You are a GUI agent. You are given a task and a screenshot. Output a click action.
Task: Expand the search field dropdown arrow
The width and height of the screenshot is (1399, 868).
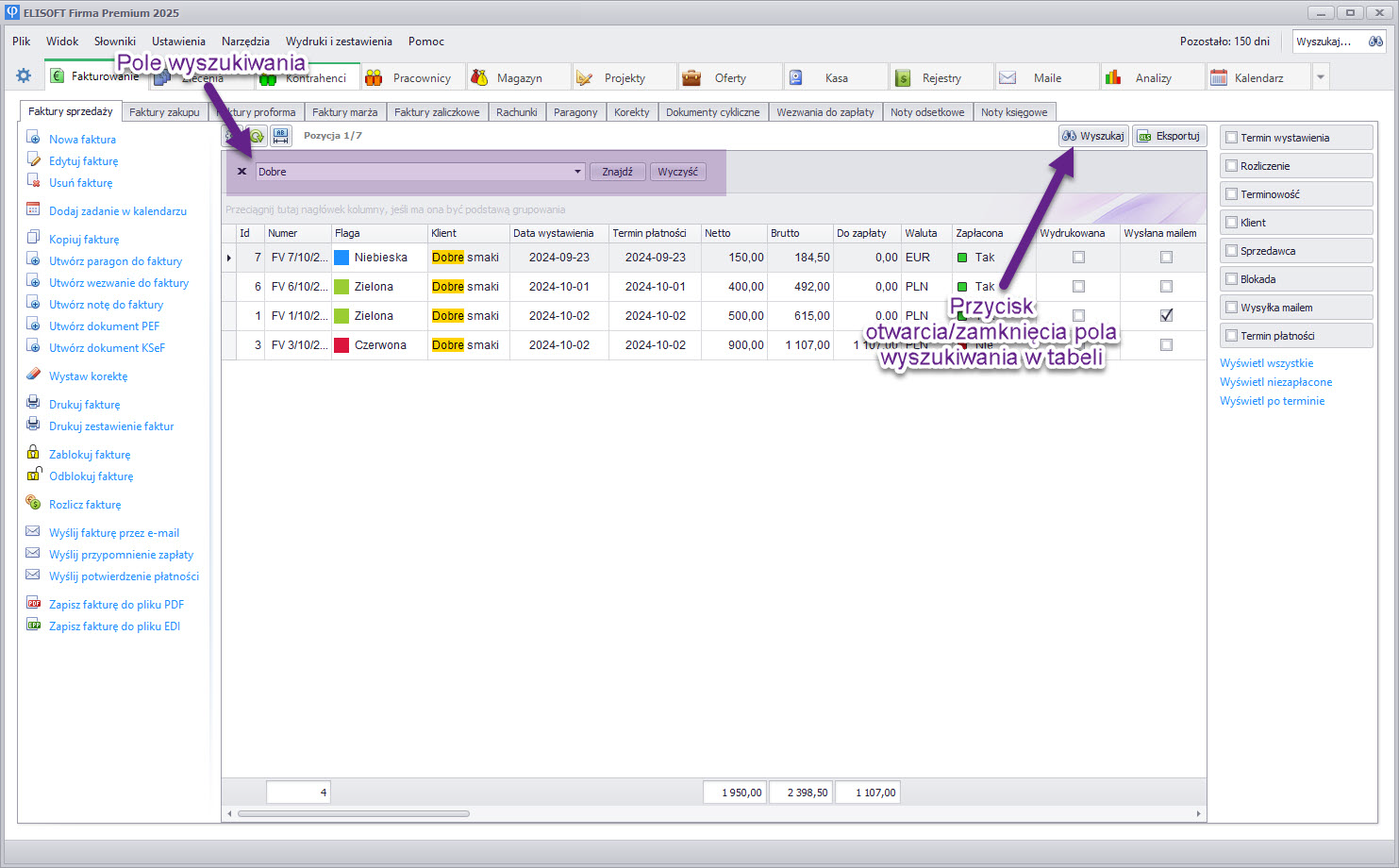(577, 172)
